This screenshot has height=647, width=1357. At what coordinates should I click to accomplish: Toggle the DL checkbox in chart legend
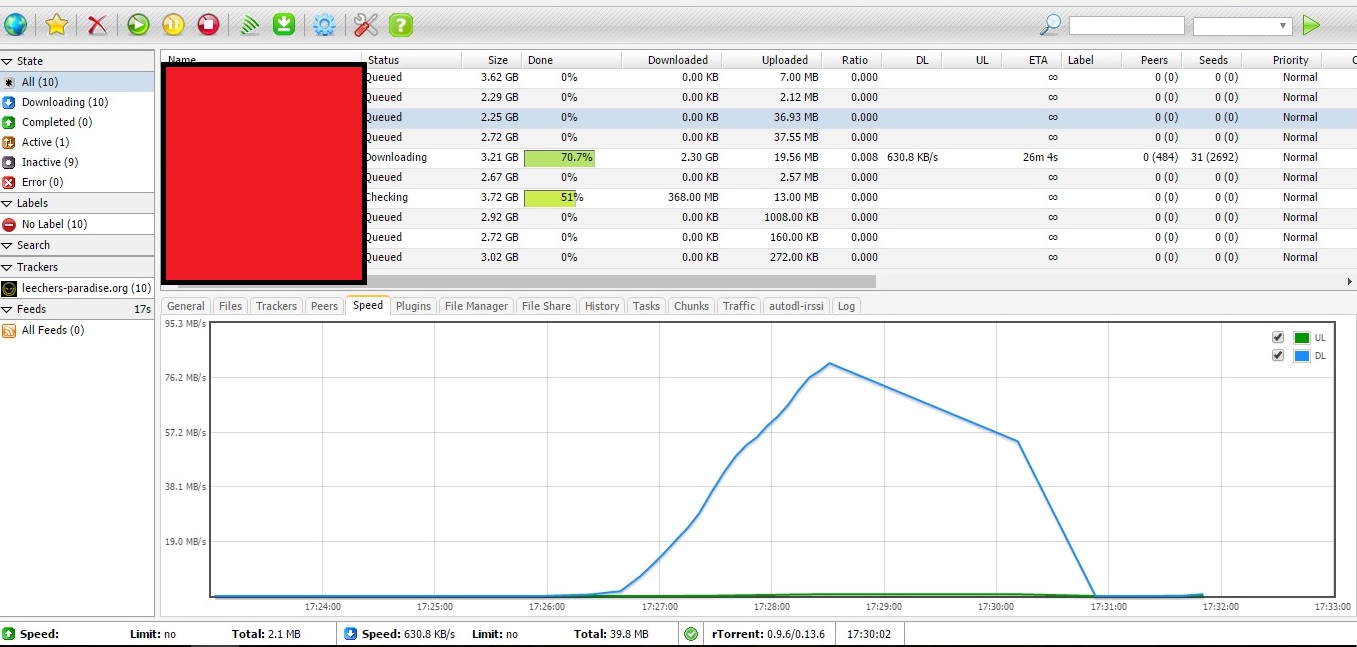(x=1277, y=355)
